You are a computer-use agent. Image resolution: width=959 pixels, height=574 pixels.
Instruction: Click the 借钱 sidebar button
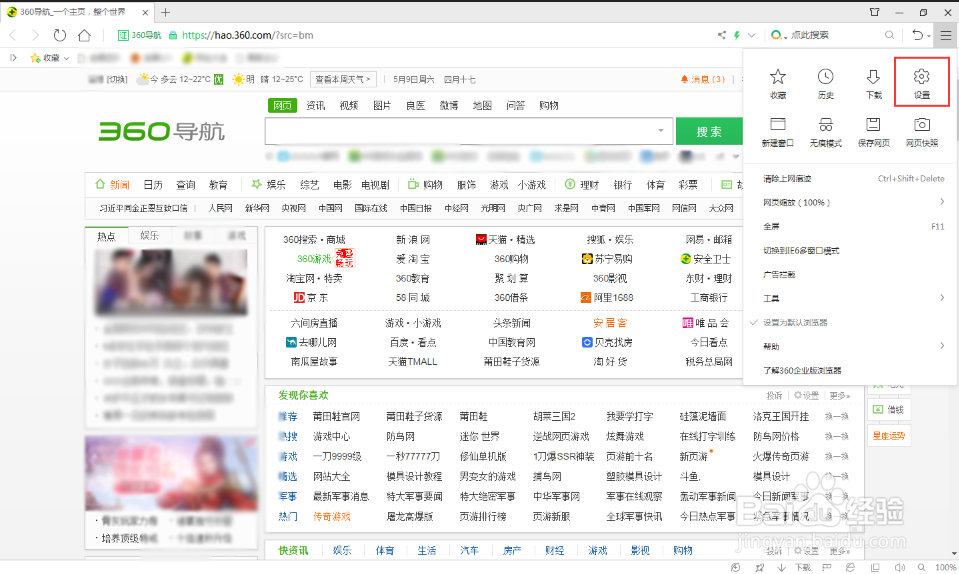(889, 410)
